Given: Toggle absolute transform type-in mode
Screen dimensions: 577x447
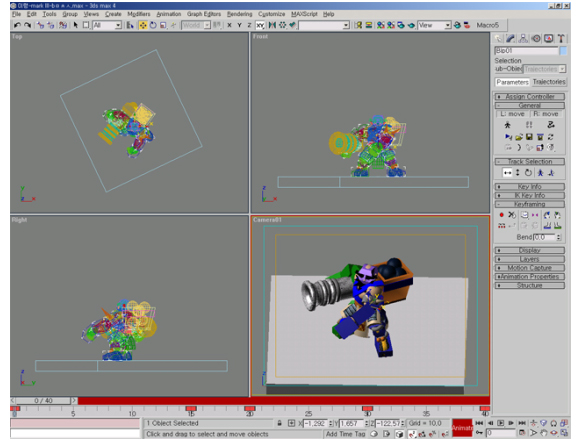Looking at the screenshot, I should (x=291, y=423).
